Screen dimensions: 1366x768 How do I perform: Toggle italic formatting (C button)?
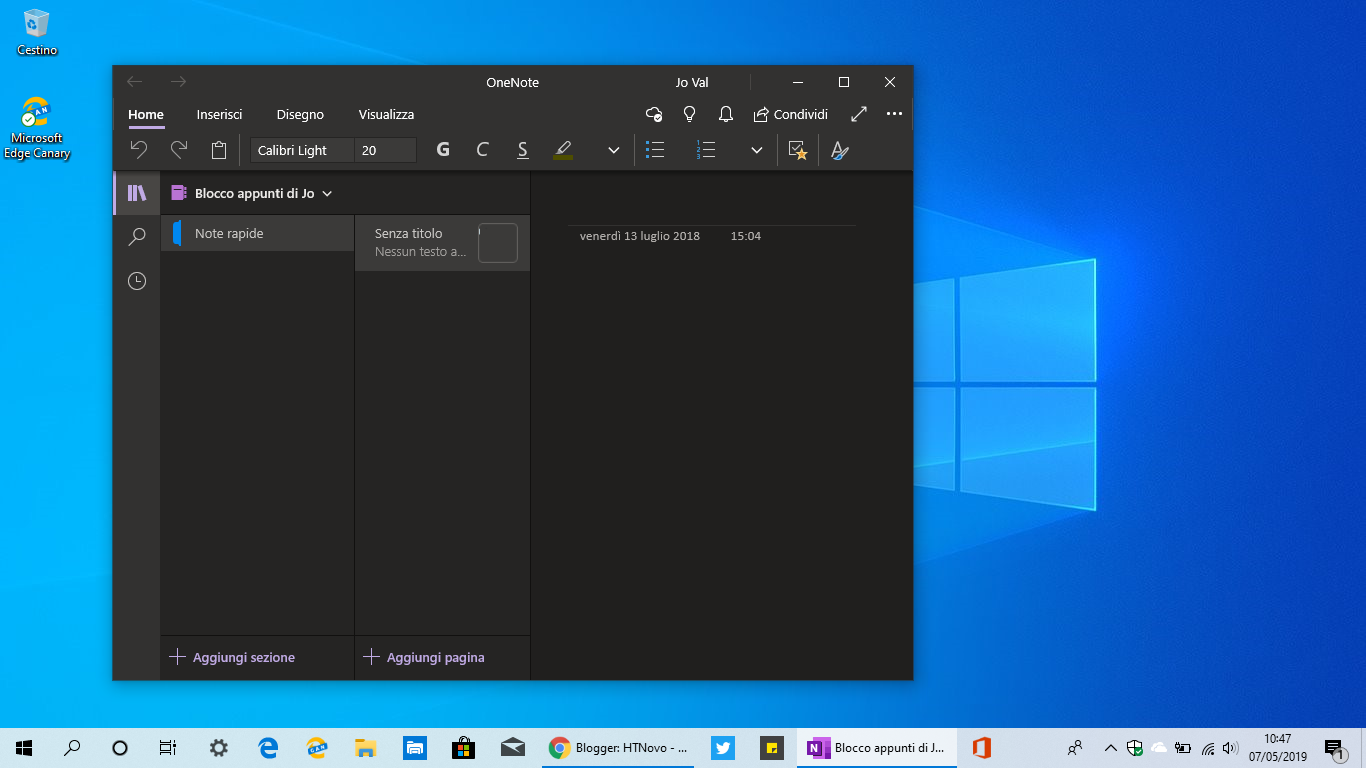pyautogui.click(x=482, y=150)
